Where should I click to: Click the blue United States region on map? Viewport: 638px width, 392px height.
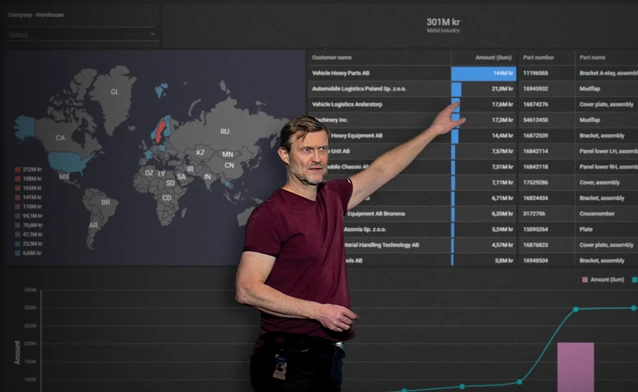click(68, 162)
